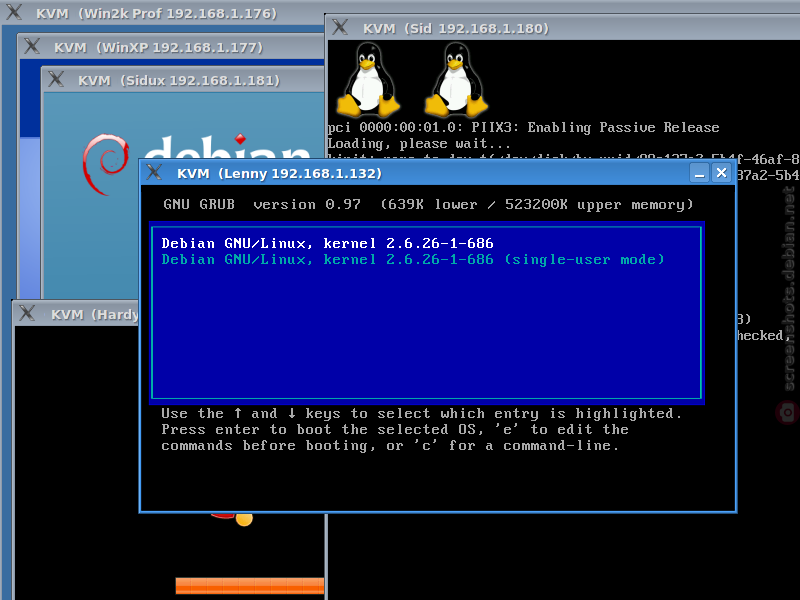Click the GNU GRUB version 0.97 header
The height and width of the screenshot is (600, 800).
click(428, 205)
